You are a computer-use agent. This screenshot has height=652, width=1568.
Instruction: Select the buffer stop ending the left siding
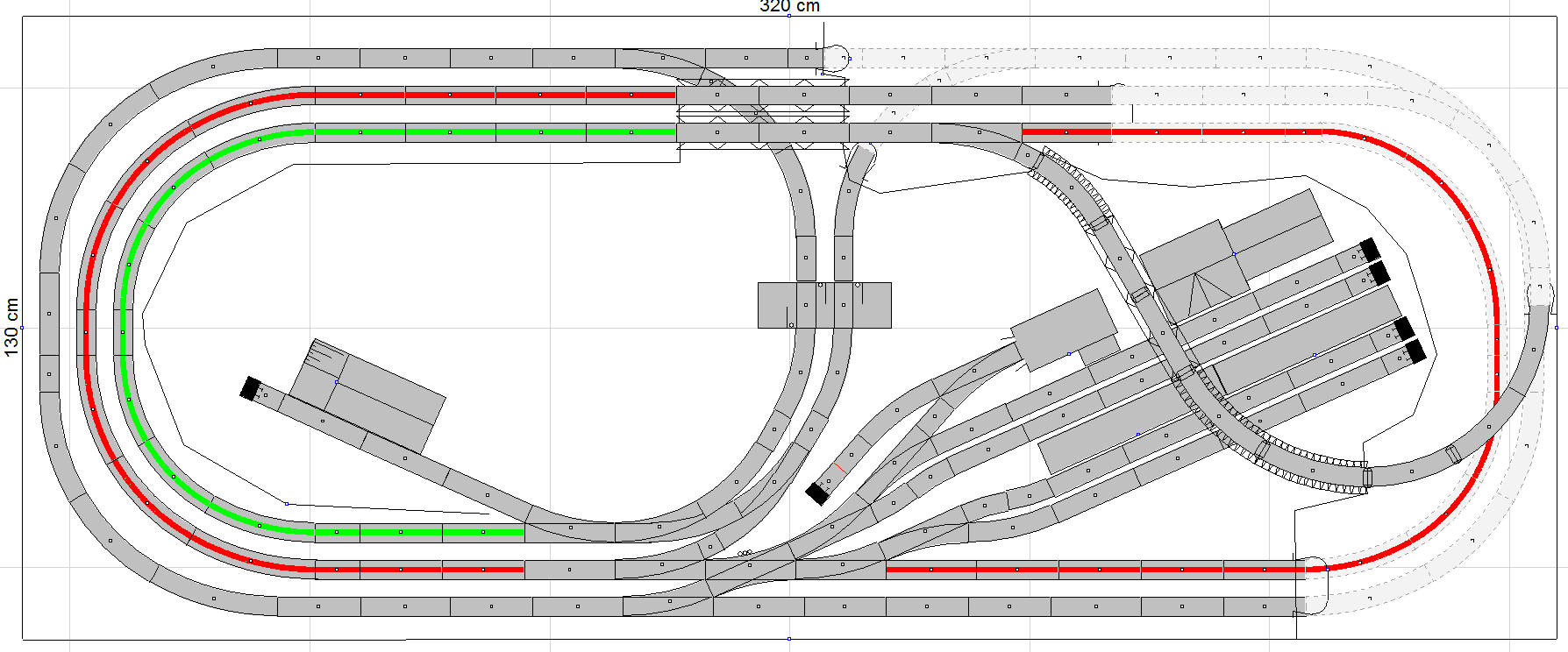[251, 388]
